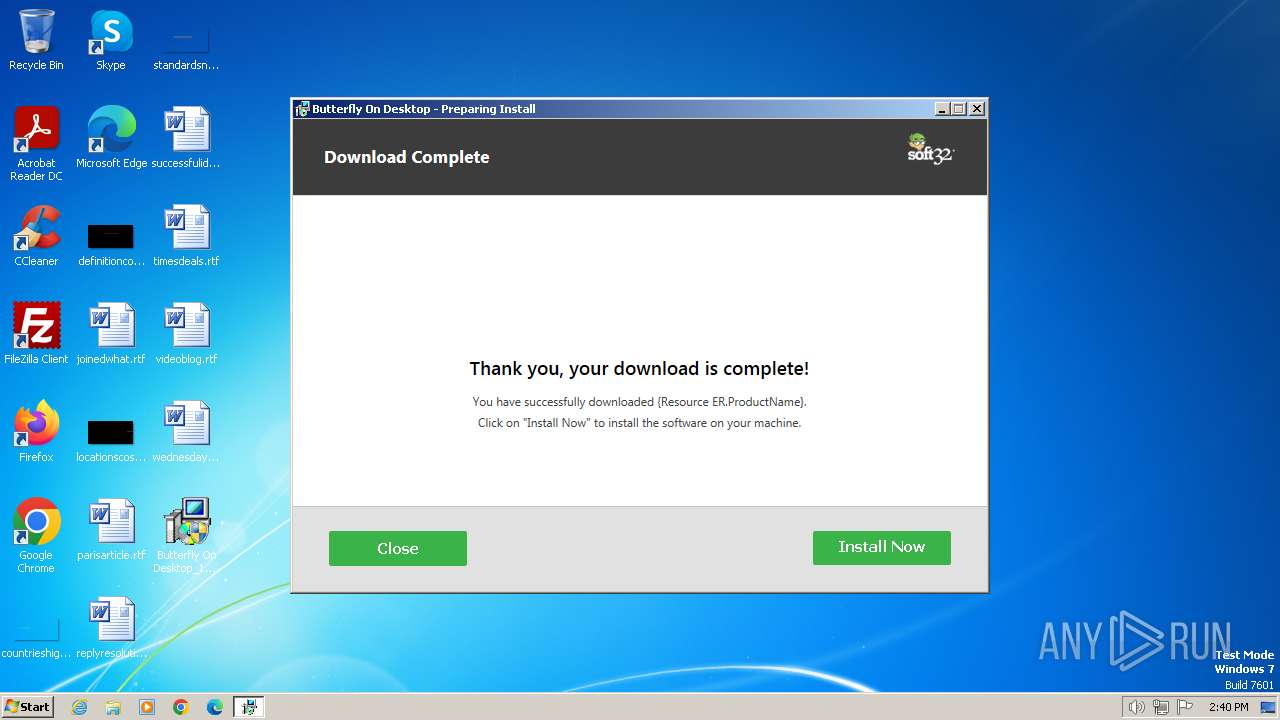This screenshot has width=1280, height=720.
Task: Click the 'Download Complete' header text
Action: (x=406, y=157)
